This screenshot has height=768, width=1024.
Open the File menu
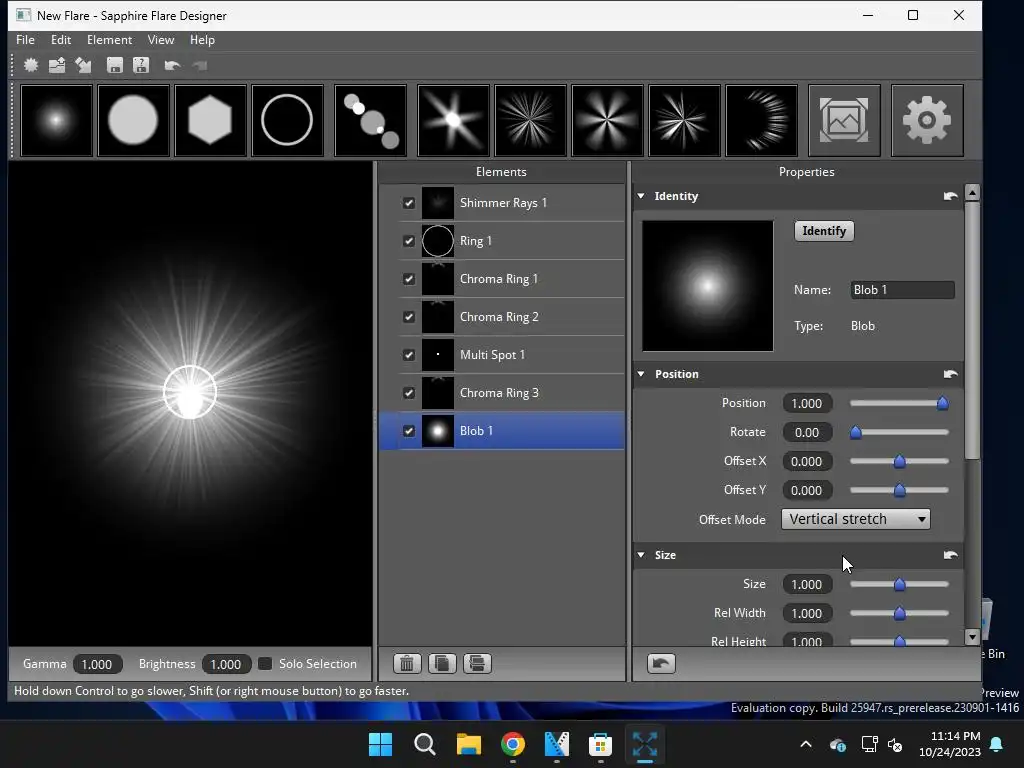coord(25,40)
